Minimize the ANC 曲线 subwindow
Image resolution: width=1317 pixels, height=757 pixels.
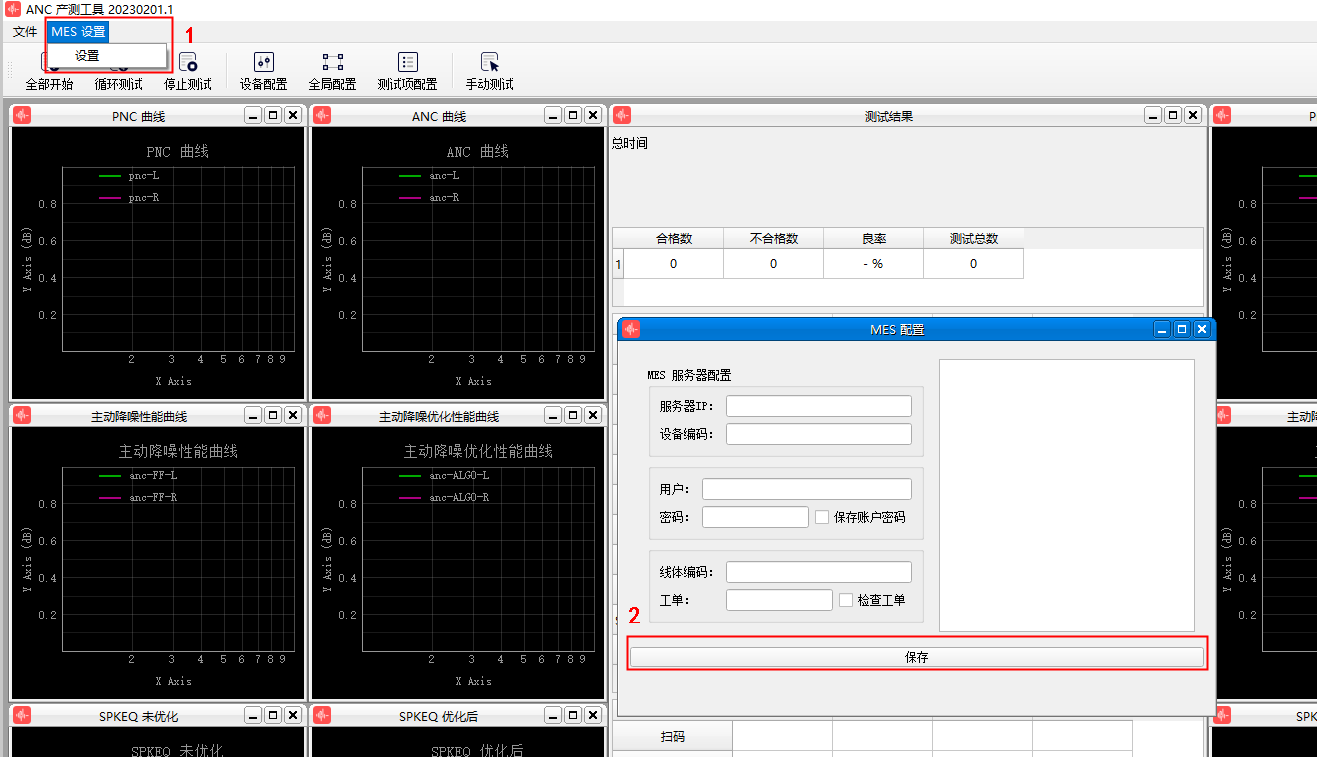pos(553,115)
